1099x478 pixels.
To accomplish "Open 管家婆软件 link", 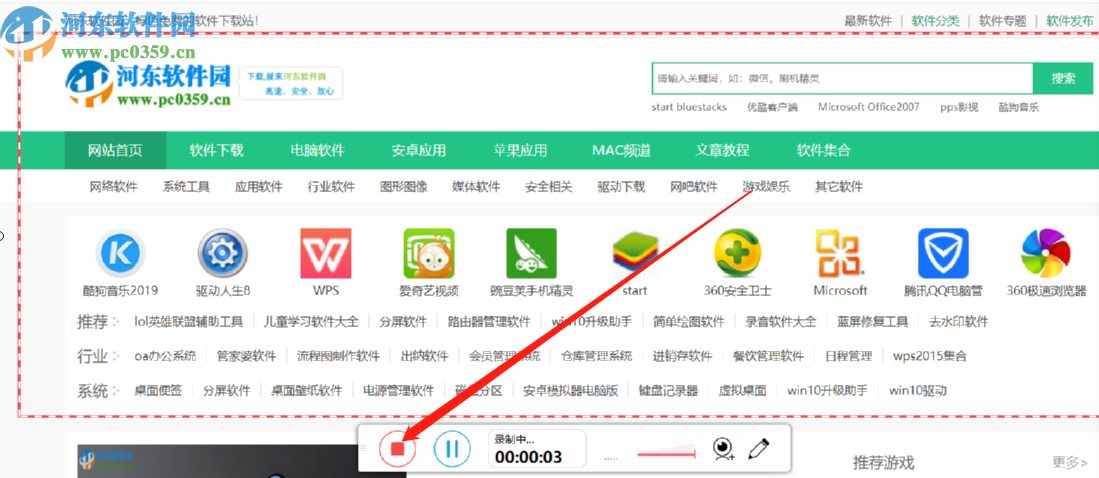I will coord(247,356).
